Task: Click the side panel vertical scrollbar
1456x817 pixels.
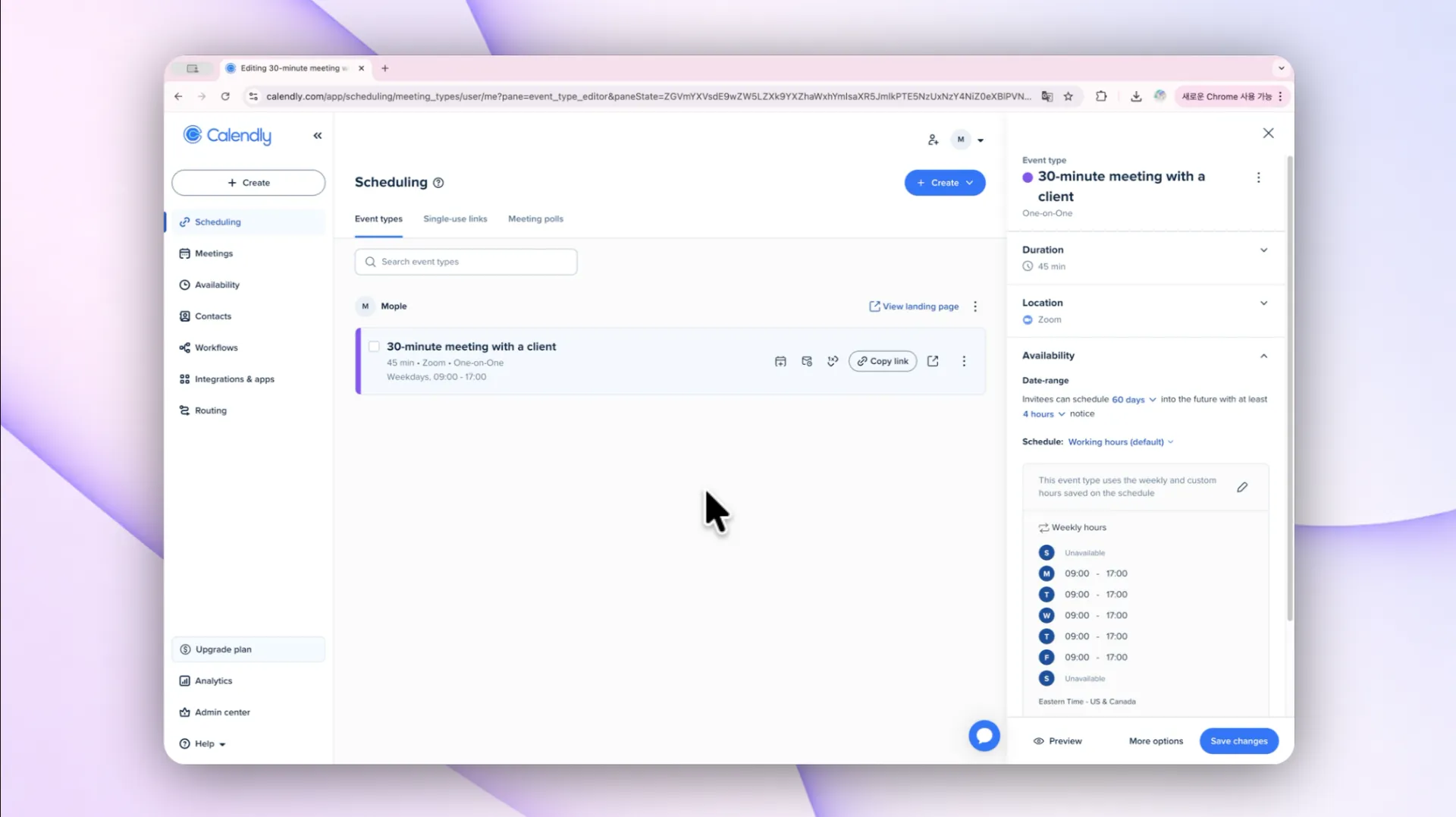Action: (x=1289, y=389)
